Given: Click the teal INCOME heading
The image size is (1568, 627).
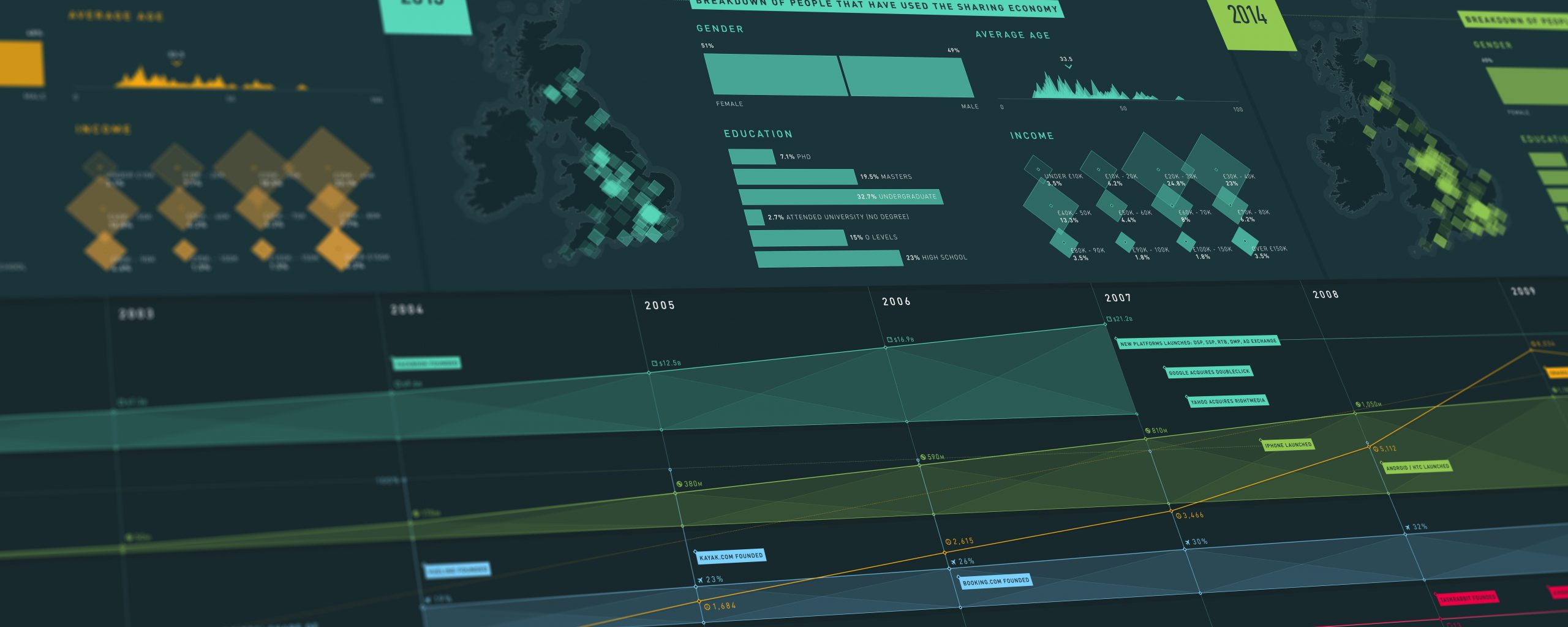Looking at the screenshot, I should coord(1032,135).
